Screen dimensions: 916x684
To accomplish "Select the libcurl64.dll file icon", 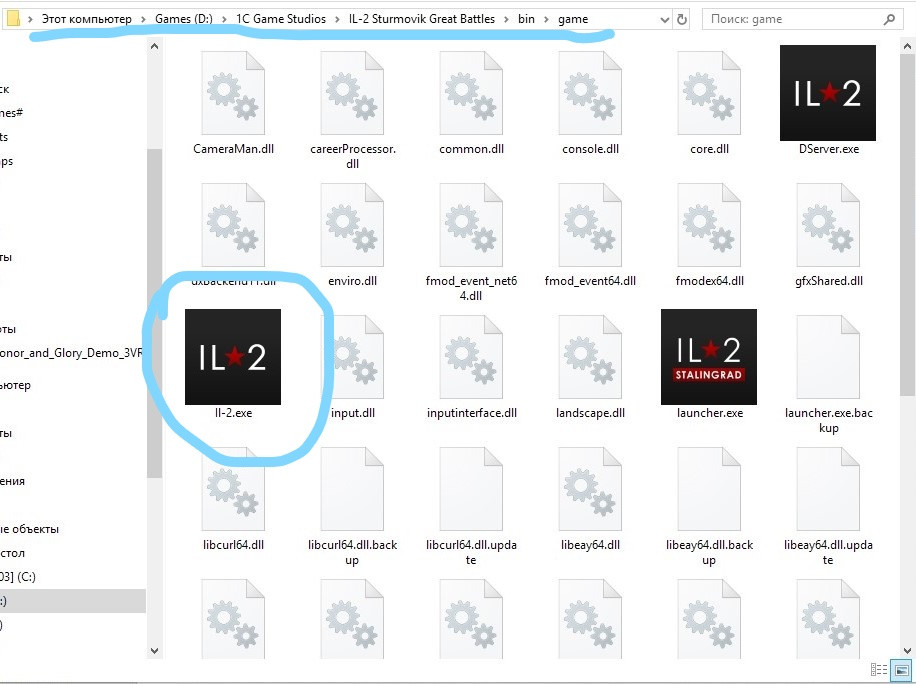I will pos(233,489).
